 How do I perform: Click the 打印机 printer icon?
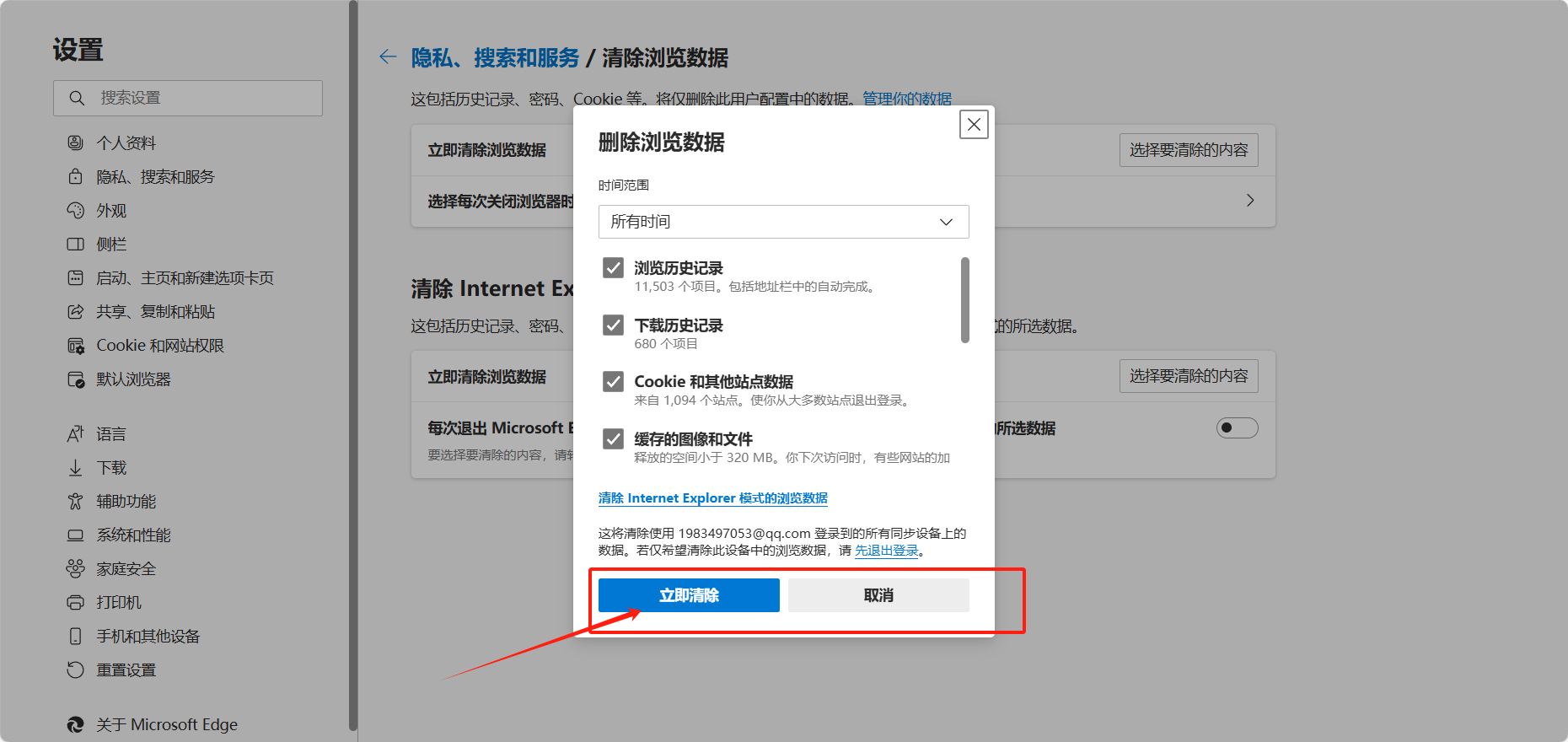click(x=76, y=602)
